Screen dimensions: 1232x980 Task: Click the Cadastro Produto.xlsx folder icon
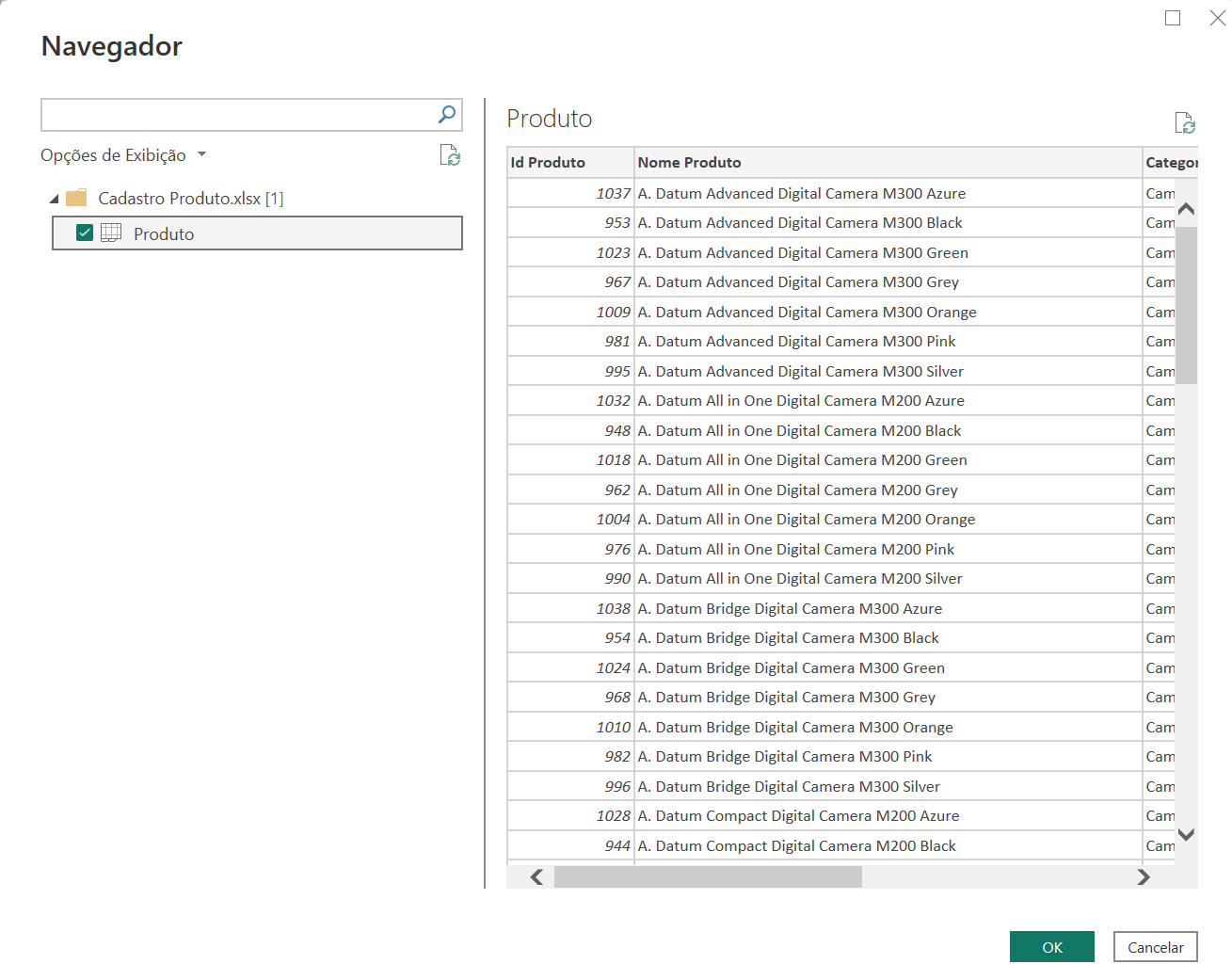click(76, 198)
